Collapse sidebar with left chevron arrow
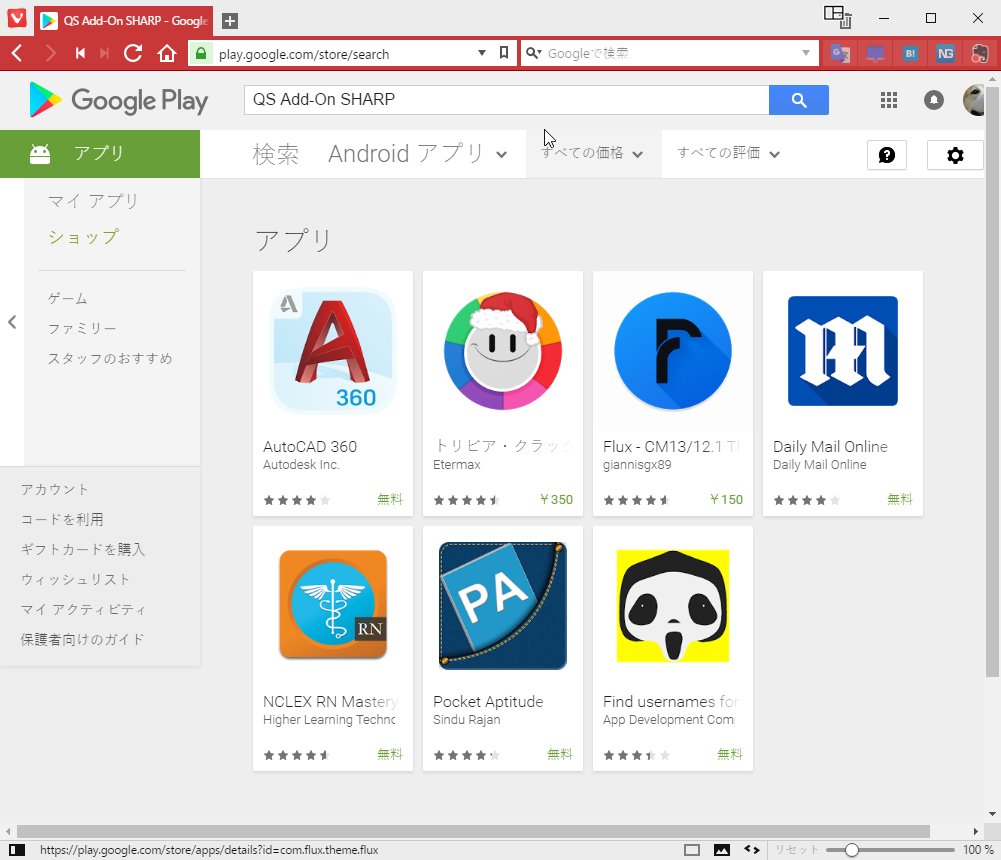 point(12,322)
